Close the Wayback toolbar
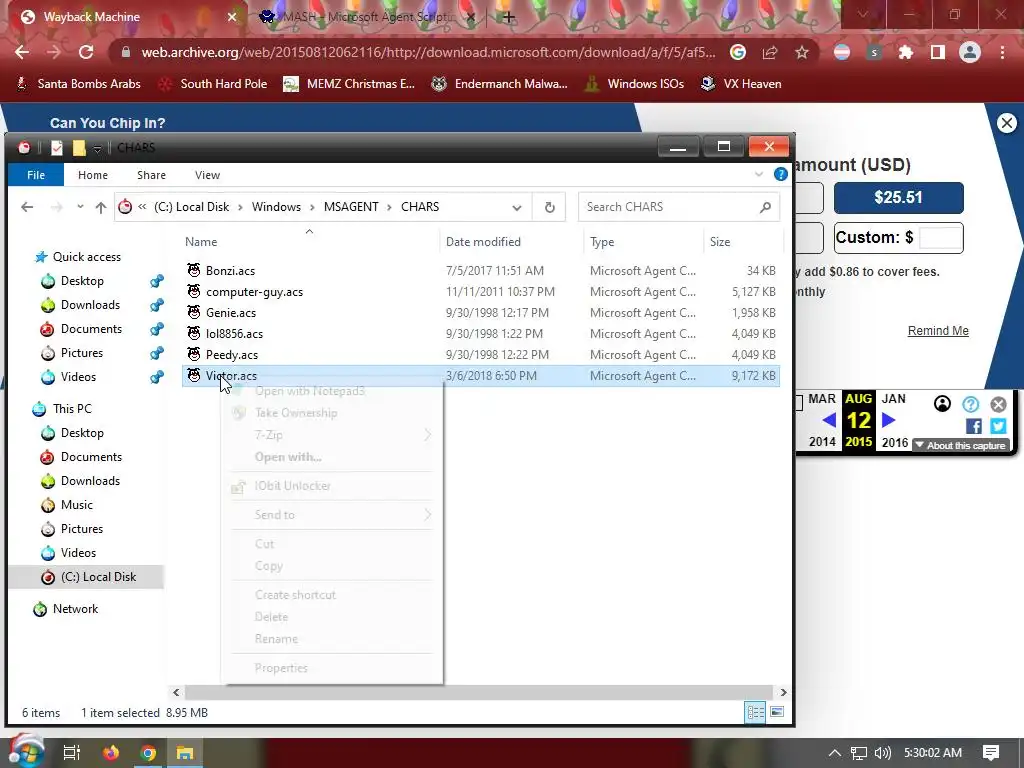Viewport: 1024px width, 768px height. tap(998, 404)
